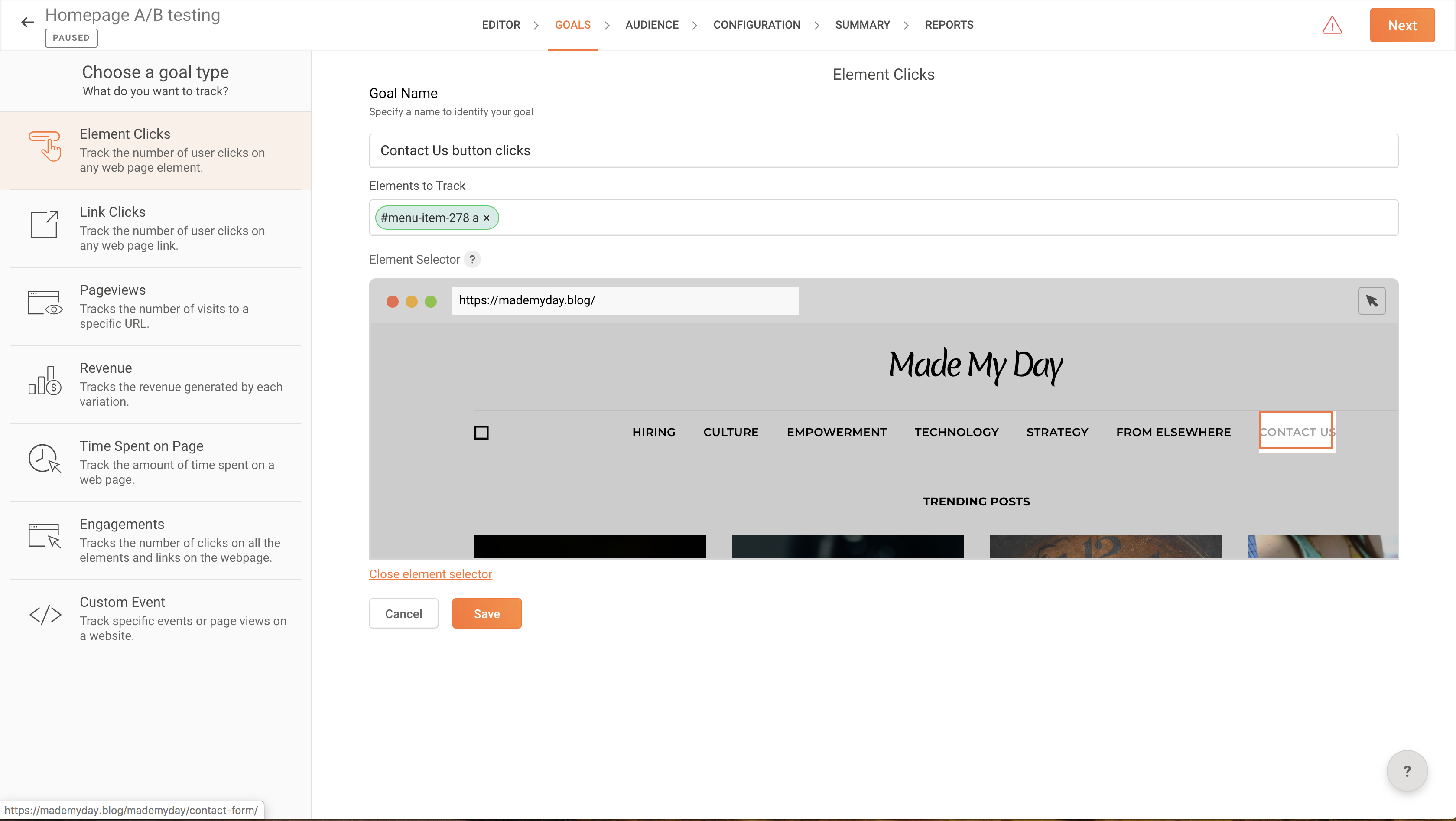Select the Element Clicks goal icon
Image resolution: width=1456 pixels, height=821 pixels.
[45, 147]
